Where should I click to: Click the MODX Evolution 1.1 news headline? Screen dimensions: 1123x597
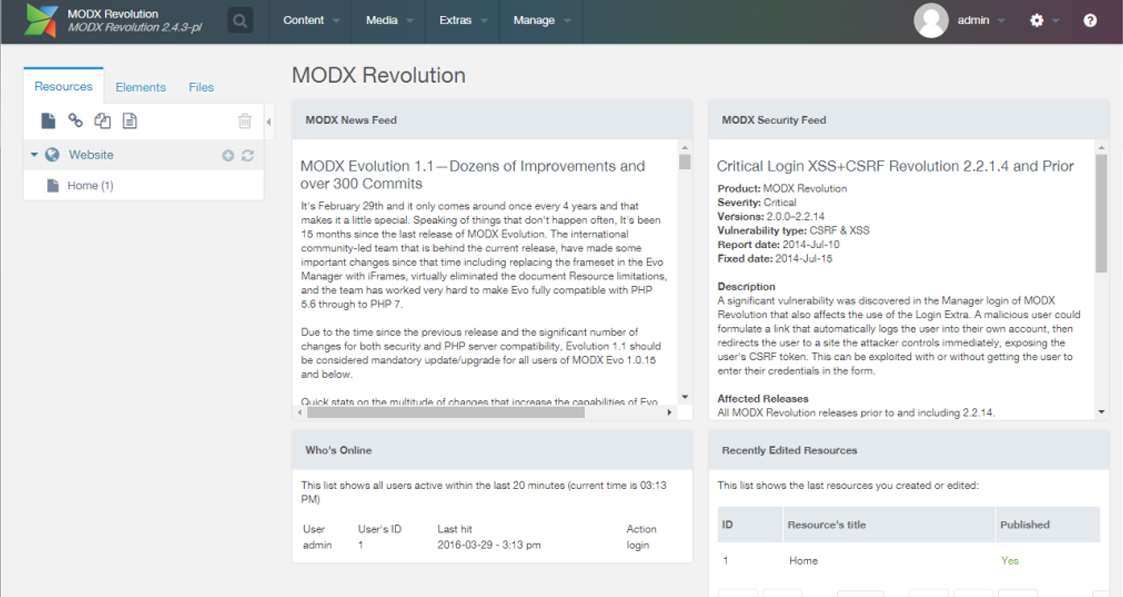pyautogui.click(x=473, y=175)
